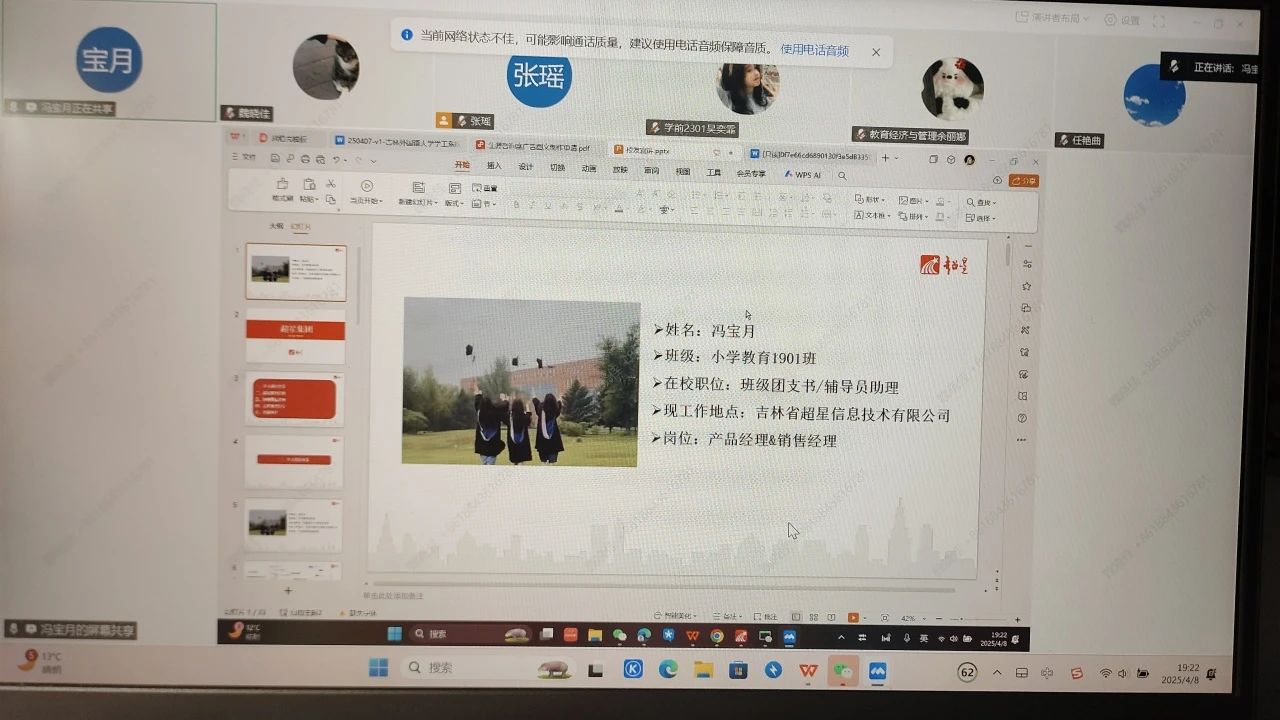1280x720 pixels.
Task: Open the 视图 ribbon tab
Action: [683, 172]
